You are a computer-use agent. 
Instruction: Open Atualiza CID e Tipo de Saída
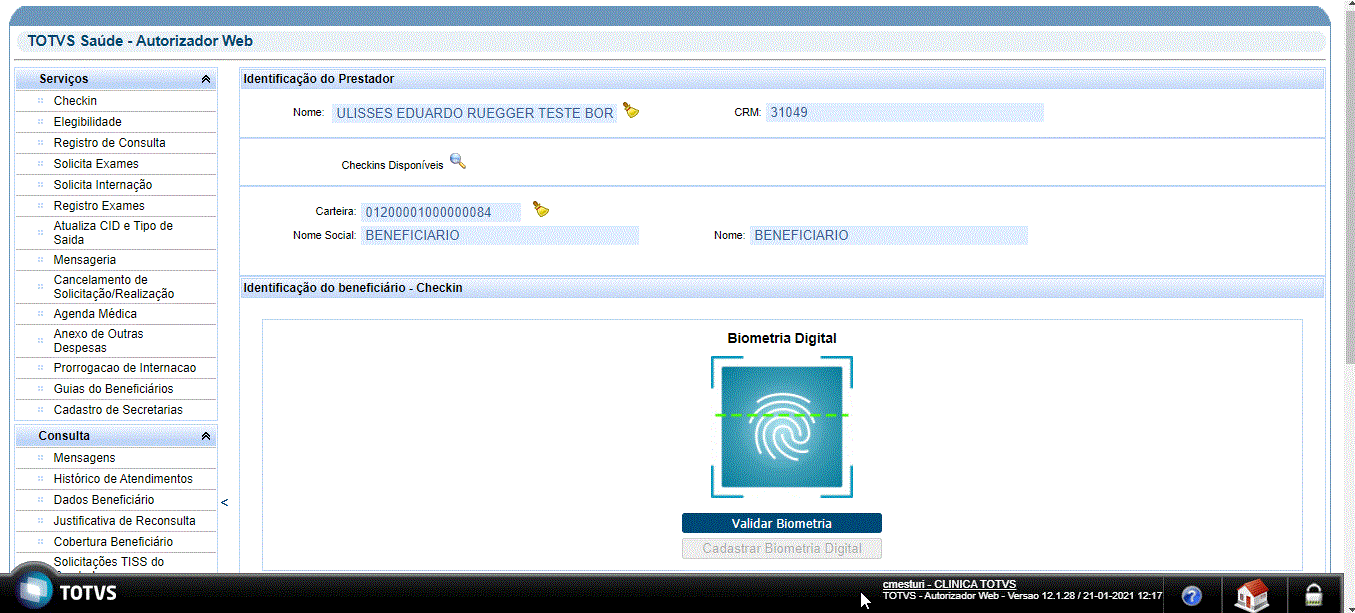point(113,233)
